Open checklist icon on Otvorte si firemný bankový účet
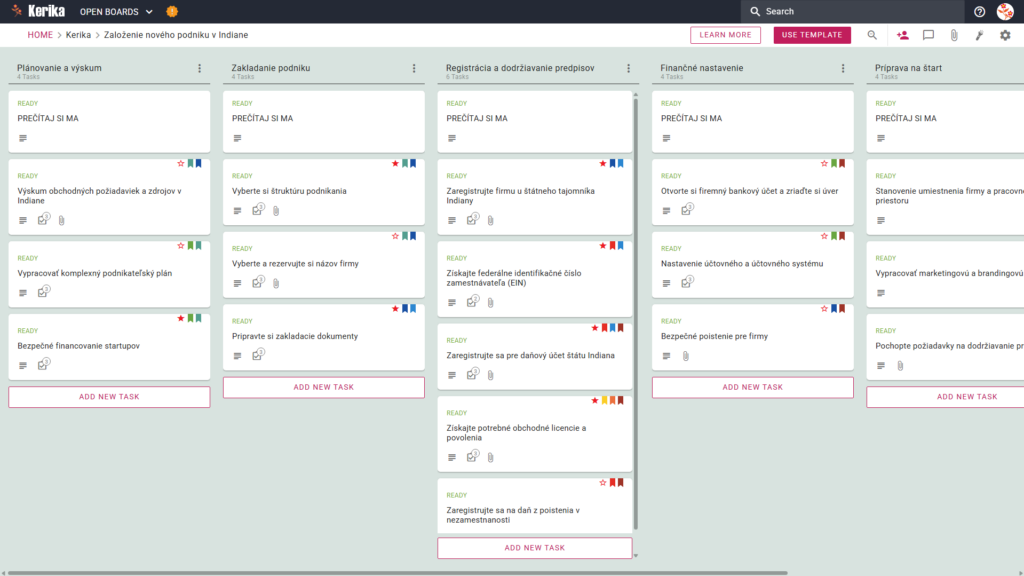The height and width of the screenshot is (576, 1024). coord(687,210)
